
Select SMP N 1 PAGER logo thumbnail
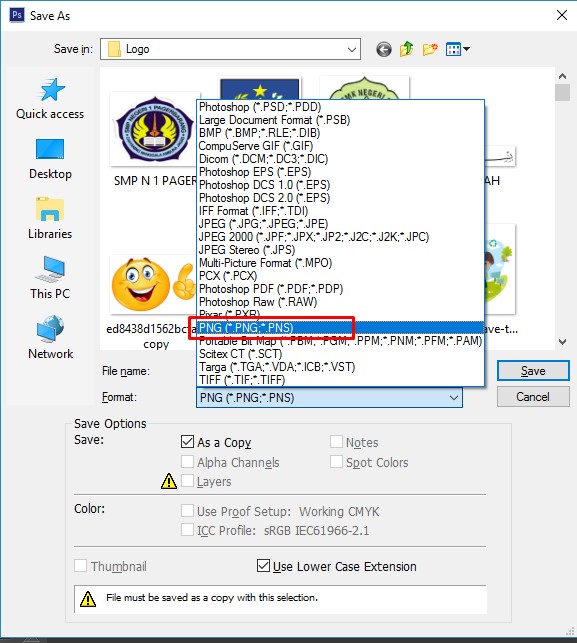[x=154, y=129]
